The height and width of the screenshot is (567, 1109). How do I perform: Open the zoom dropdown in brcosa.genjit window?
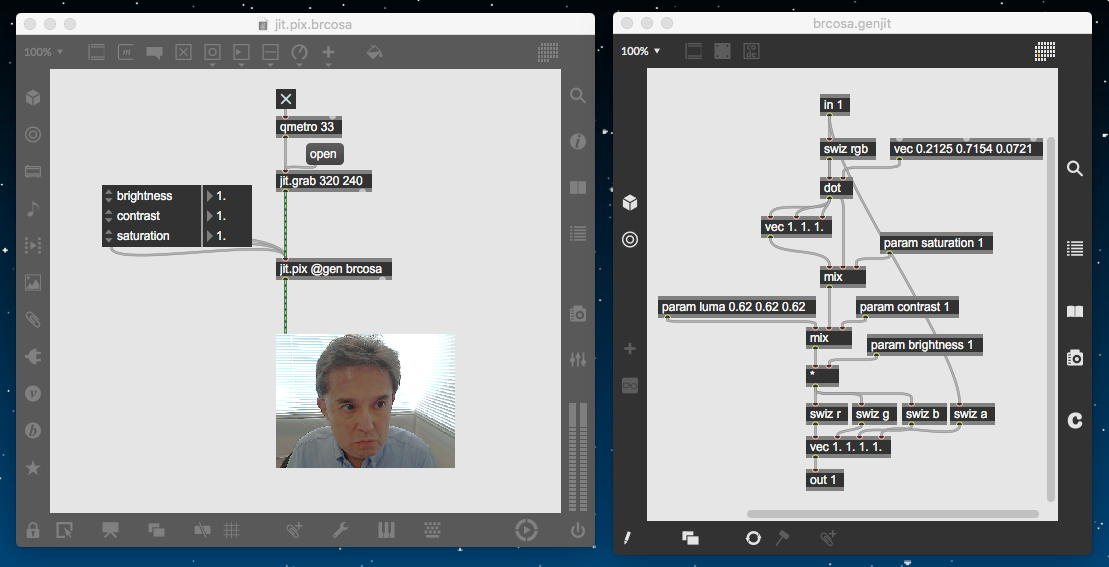click(x=641, y=51)
